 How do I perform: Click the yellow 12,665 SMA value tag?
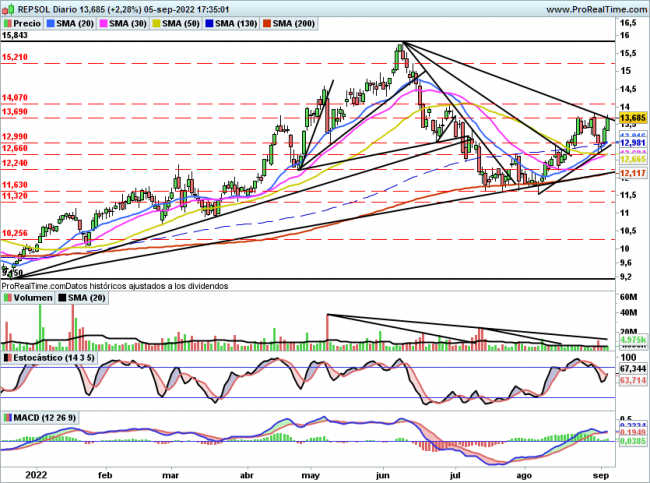[633, 160]
